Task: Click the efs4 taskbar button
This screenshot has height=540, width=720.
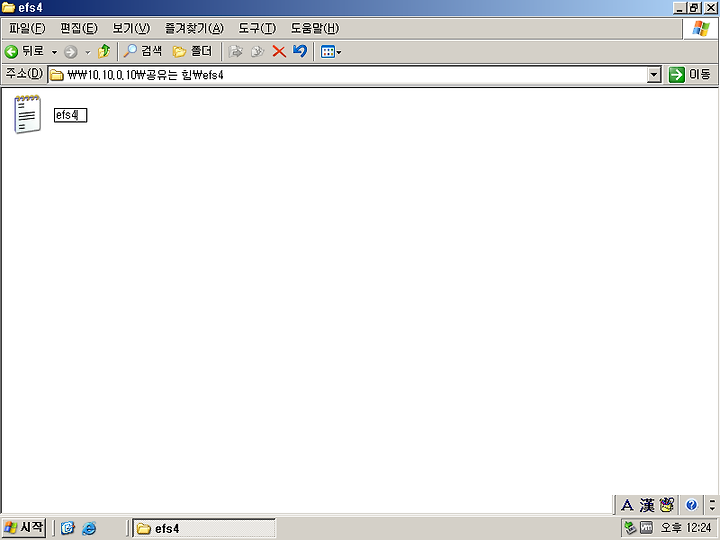Action: [204, 529]
